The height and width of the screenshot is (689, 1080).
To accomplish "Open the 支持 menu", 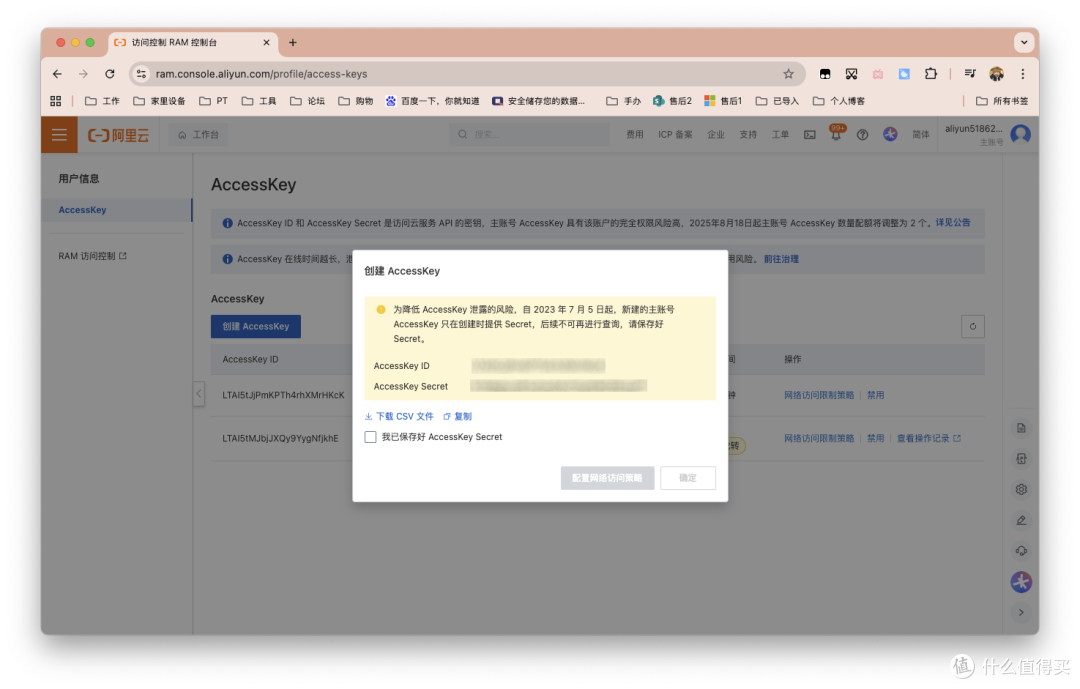I will [x=748, y=134].
